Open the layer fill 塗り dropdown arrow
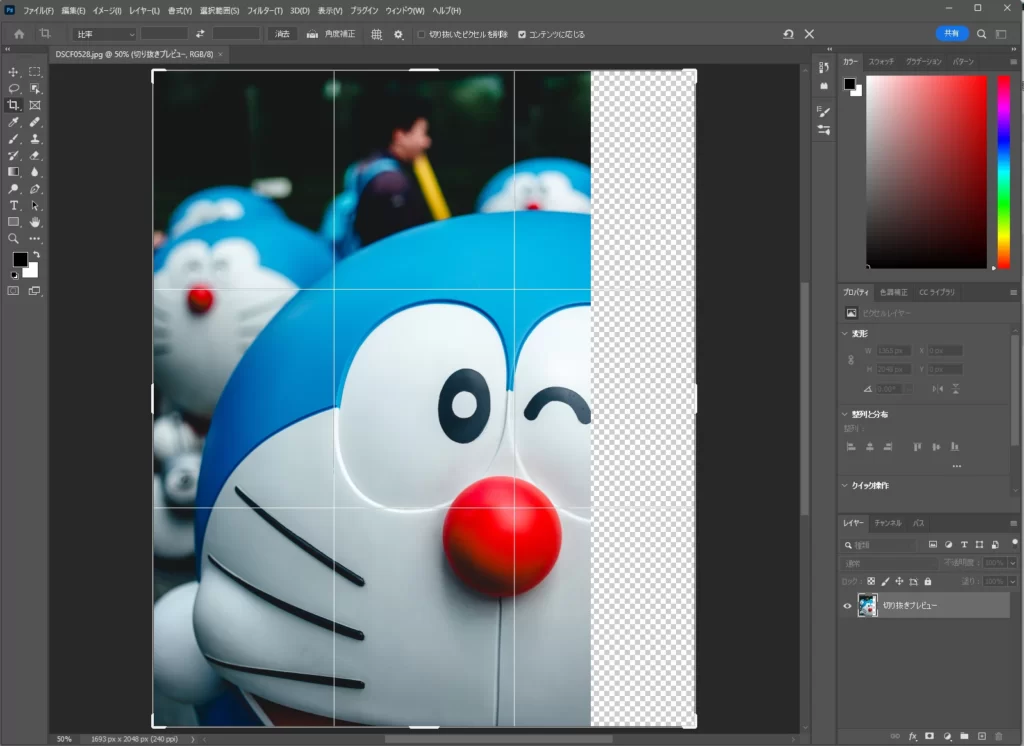1024x746 pixels. (x=1012, y=581)
